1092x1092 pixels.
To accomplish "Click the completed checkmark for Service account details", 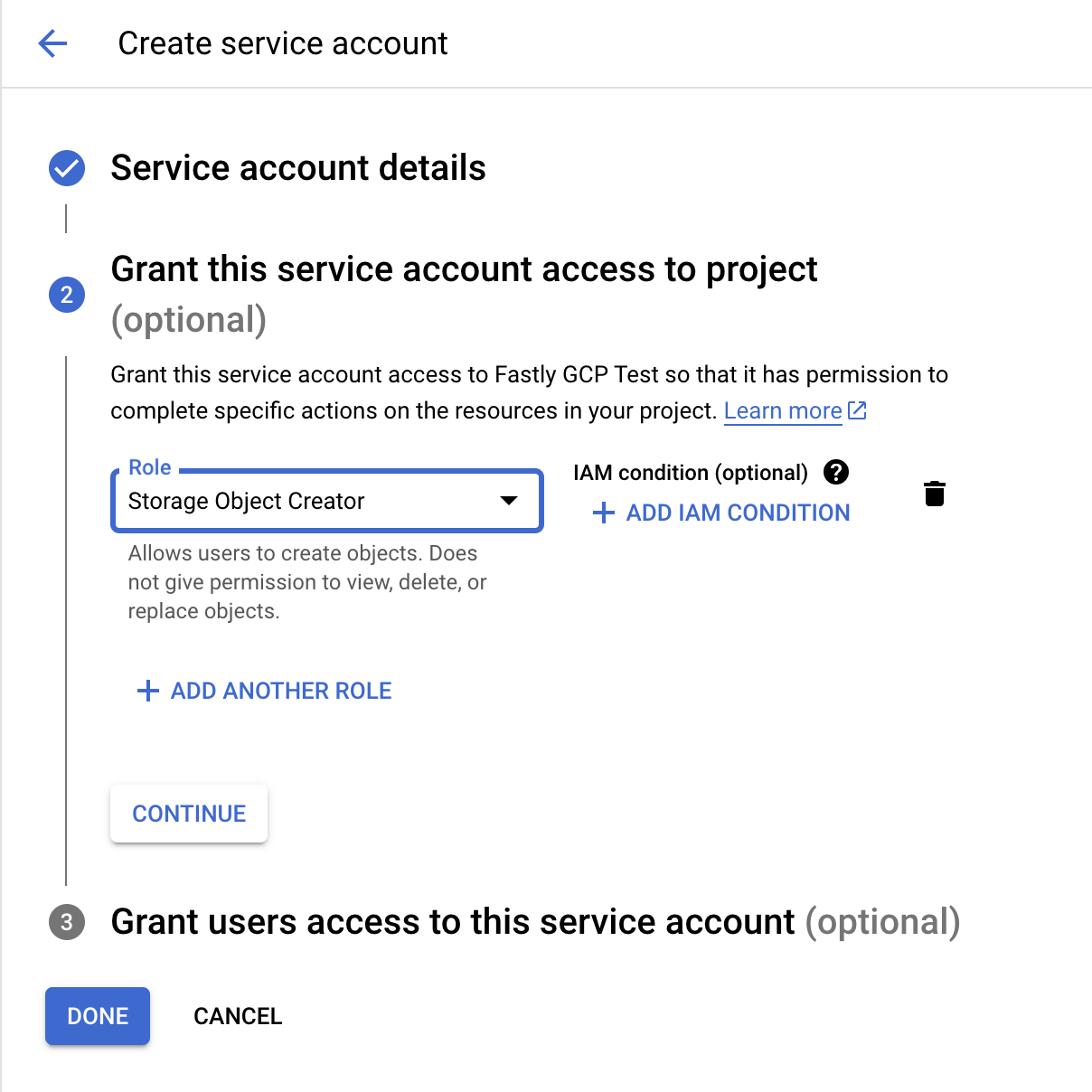I will point(66,167).
